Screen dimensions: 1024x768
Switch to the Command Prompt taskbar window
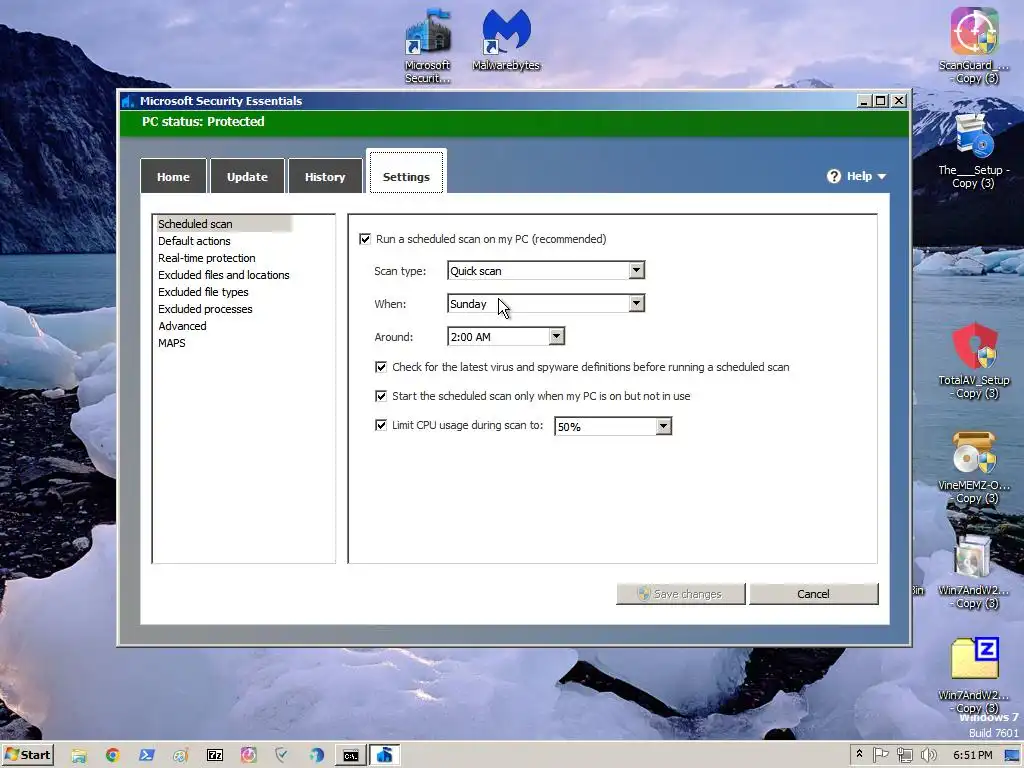coord(351,756)
